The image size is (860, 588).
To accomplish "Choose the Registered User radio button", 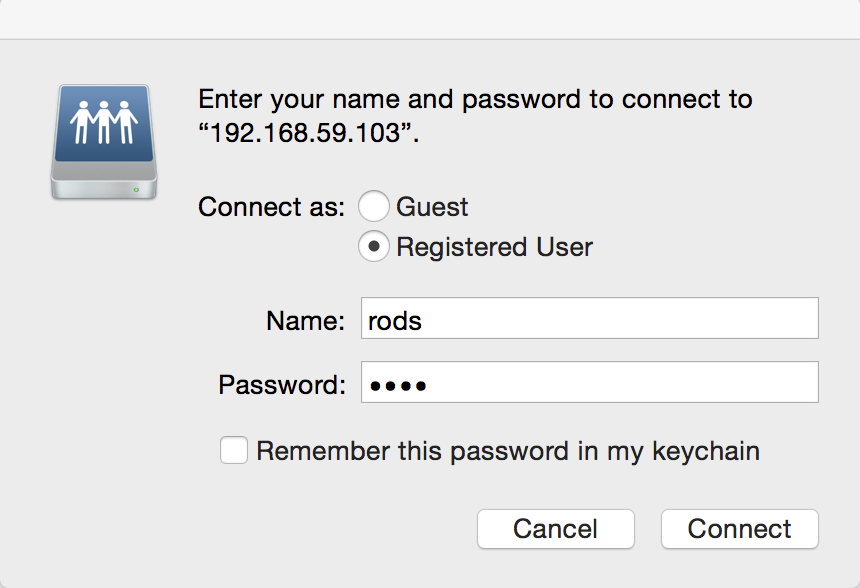I will point(374,247).
